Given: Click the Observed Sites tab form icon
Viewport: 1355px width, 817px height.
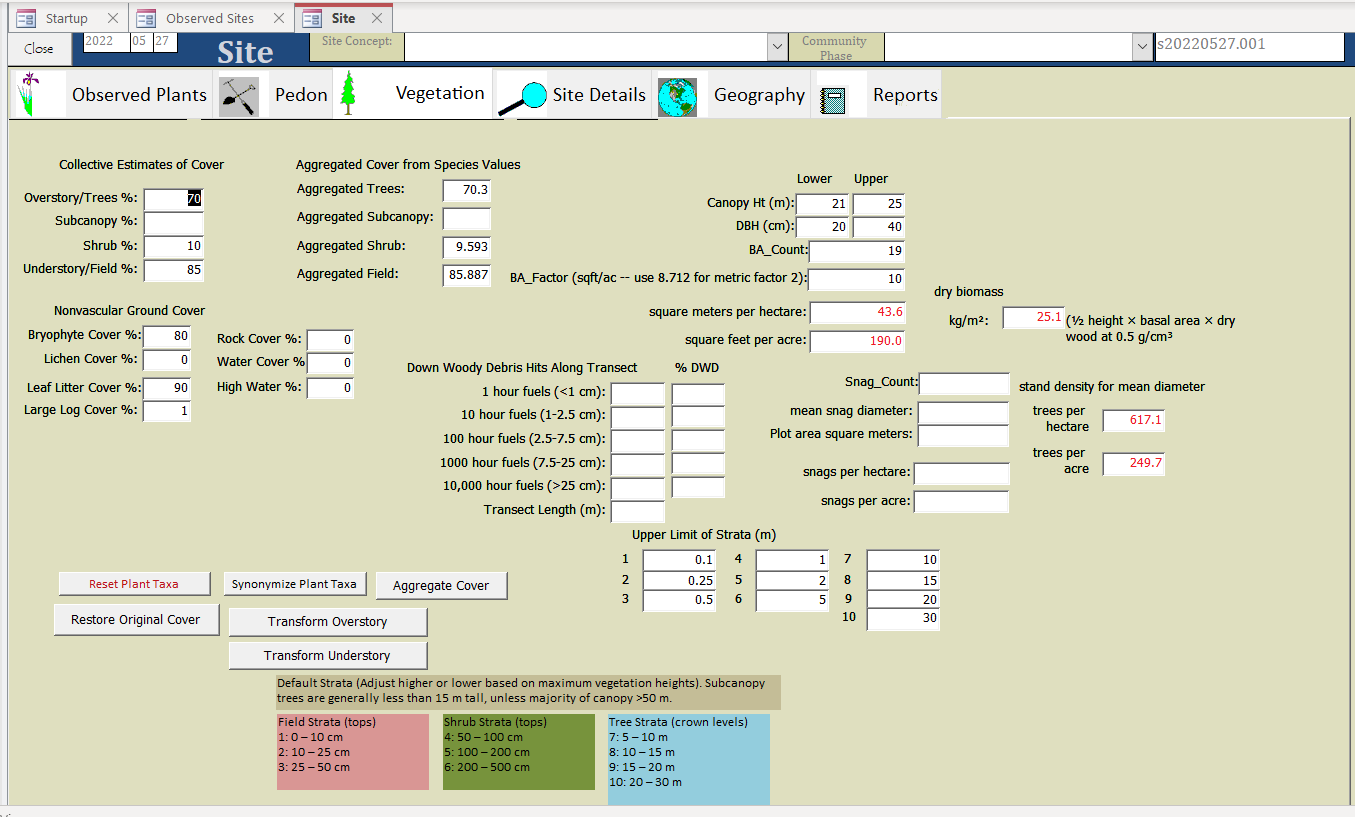Looking at the screenshot, I should 146,18.
